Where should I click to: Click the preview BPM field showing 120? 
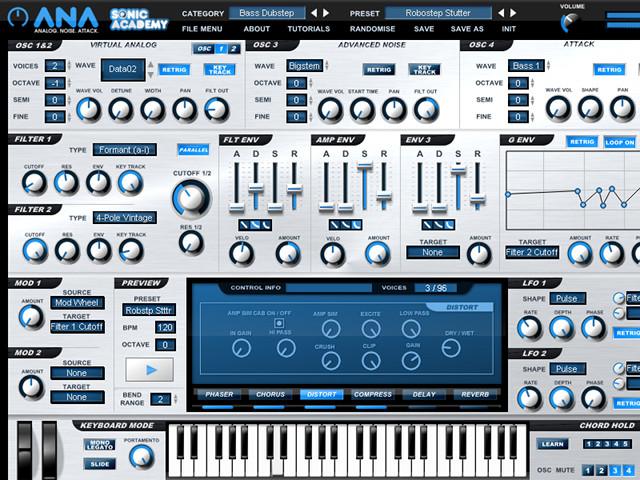coord(165,327)
